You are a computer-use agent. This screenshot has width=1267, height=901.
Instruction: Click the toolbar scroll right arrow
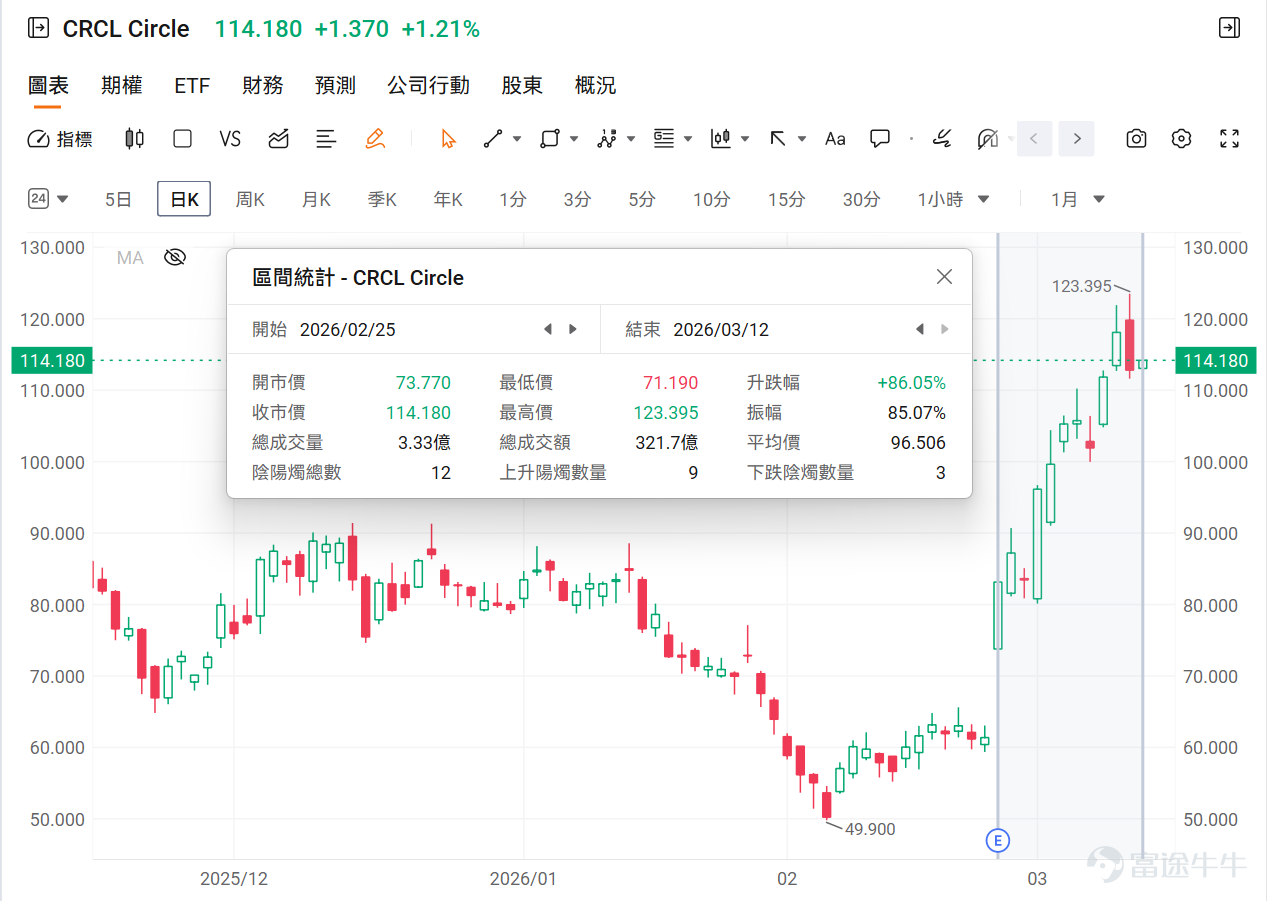tap(1077, 139)
